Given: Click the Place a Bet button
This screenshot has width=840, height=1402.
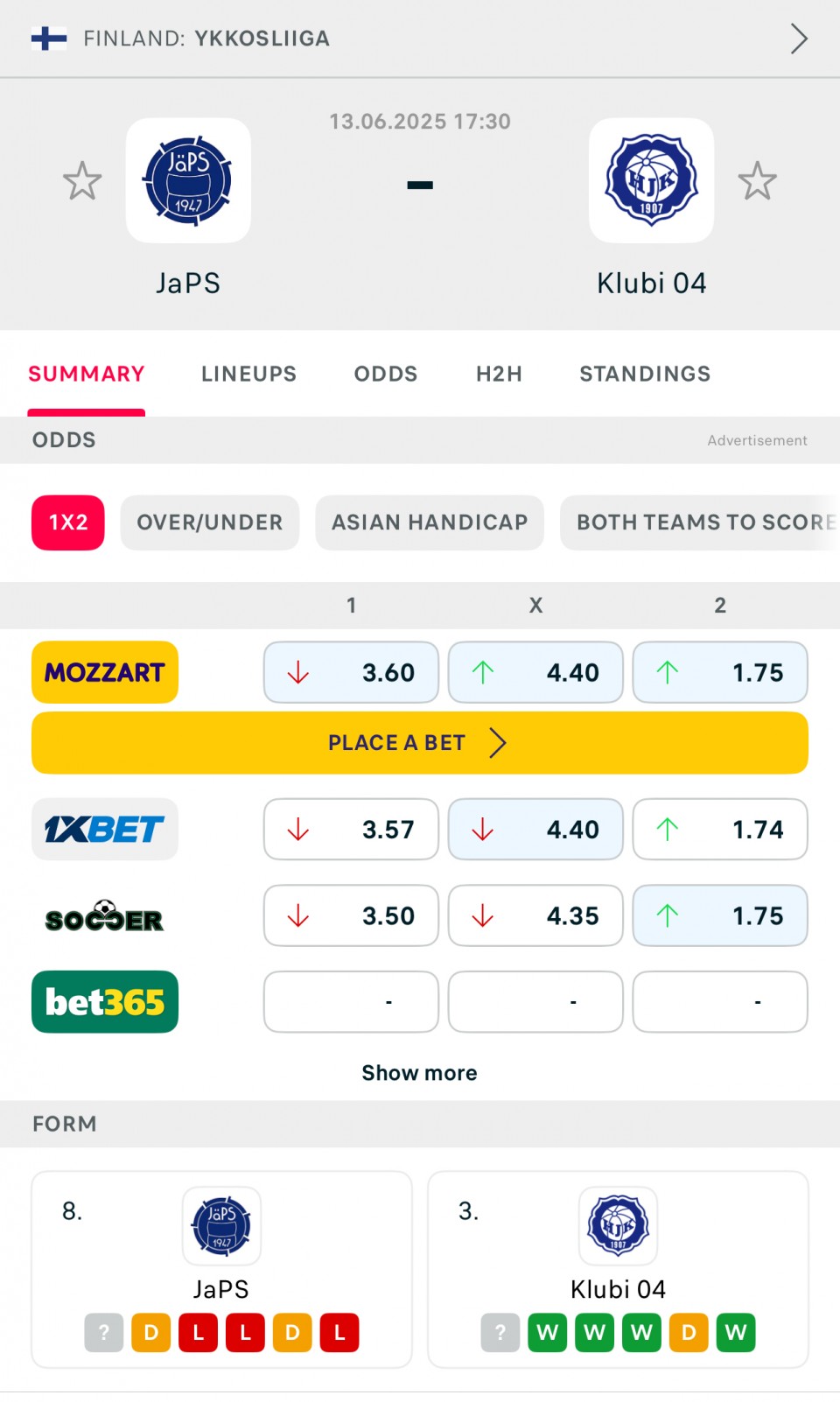Looking at the screenshot, I should pyautogui.click(x=420, y=742).
